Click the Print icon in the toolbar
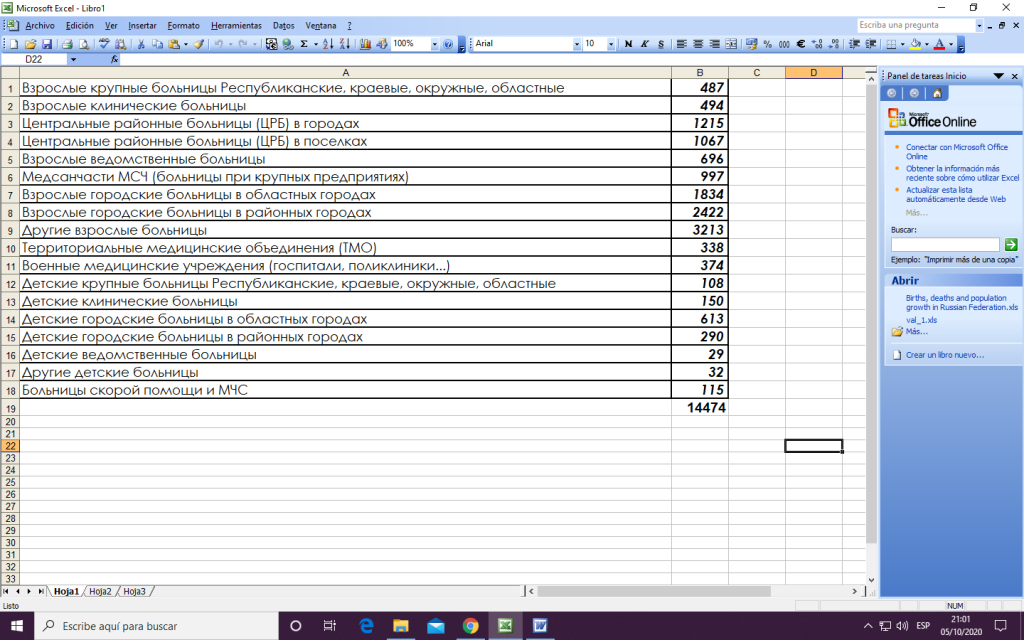 pyautogui.click(x=67, y=44)
